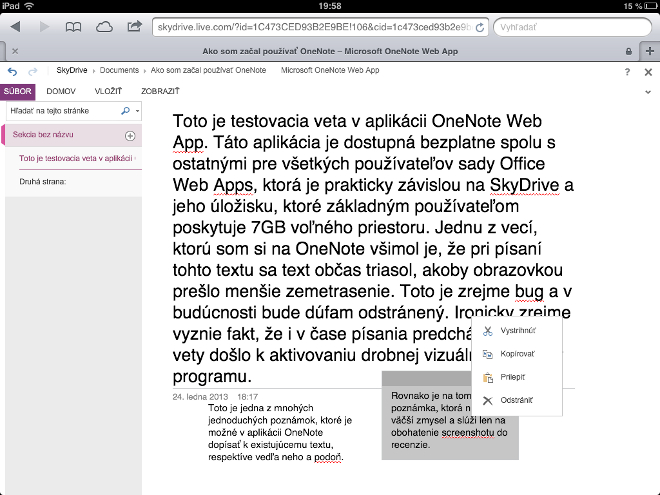Click underlined word screenshotu in gray note
The image size is (660, 495).
pyautogui.click(x=468, y=433)
